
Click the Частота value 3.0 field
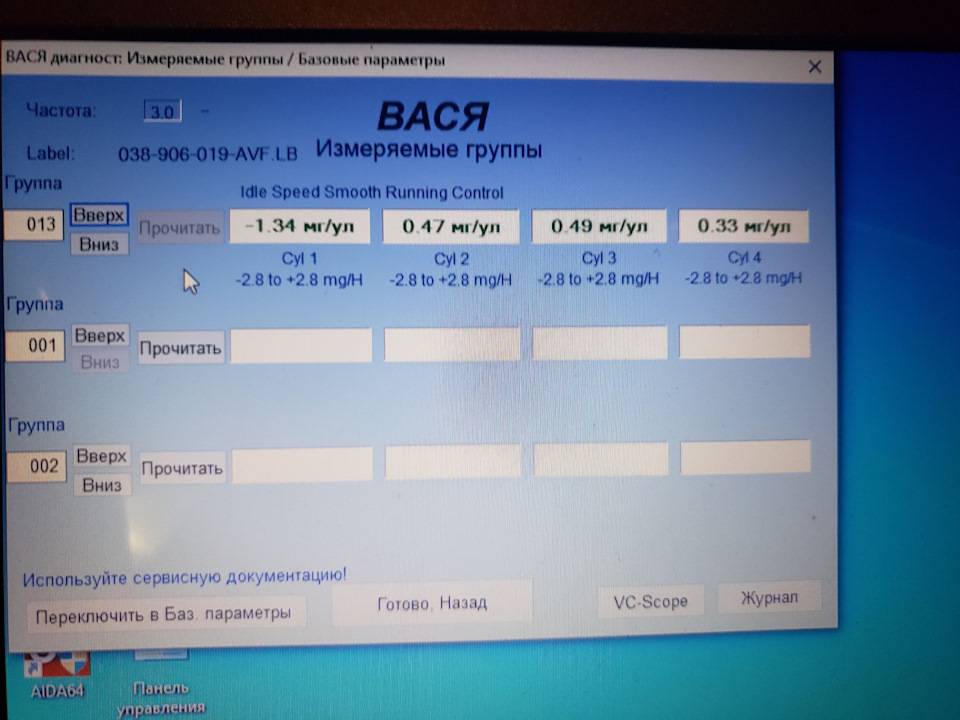(162, 111)
